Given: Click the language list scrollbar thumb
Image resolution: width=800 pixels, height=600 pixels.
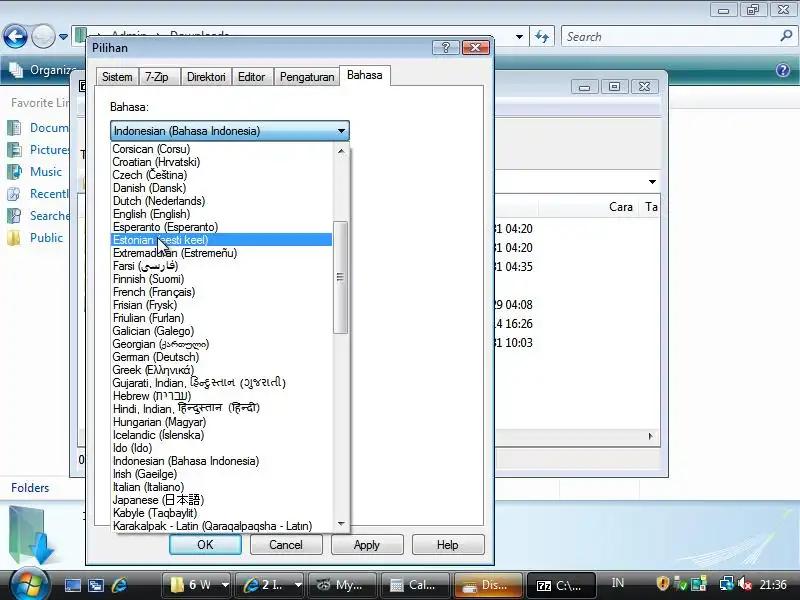Looking at the screenshot, I should pos(340,278).
